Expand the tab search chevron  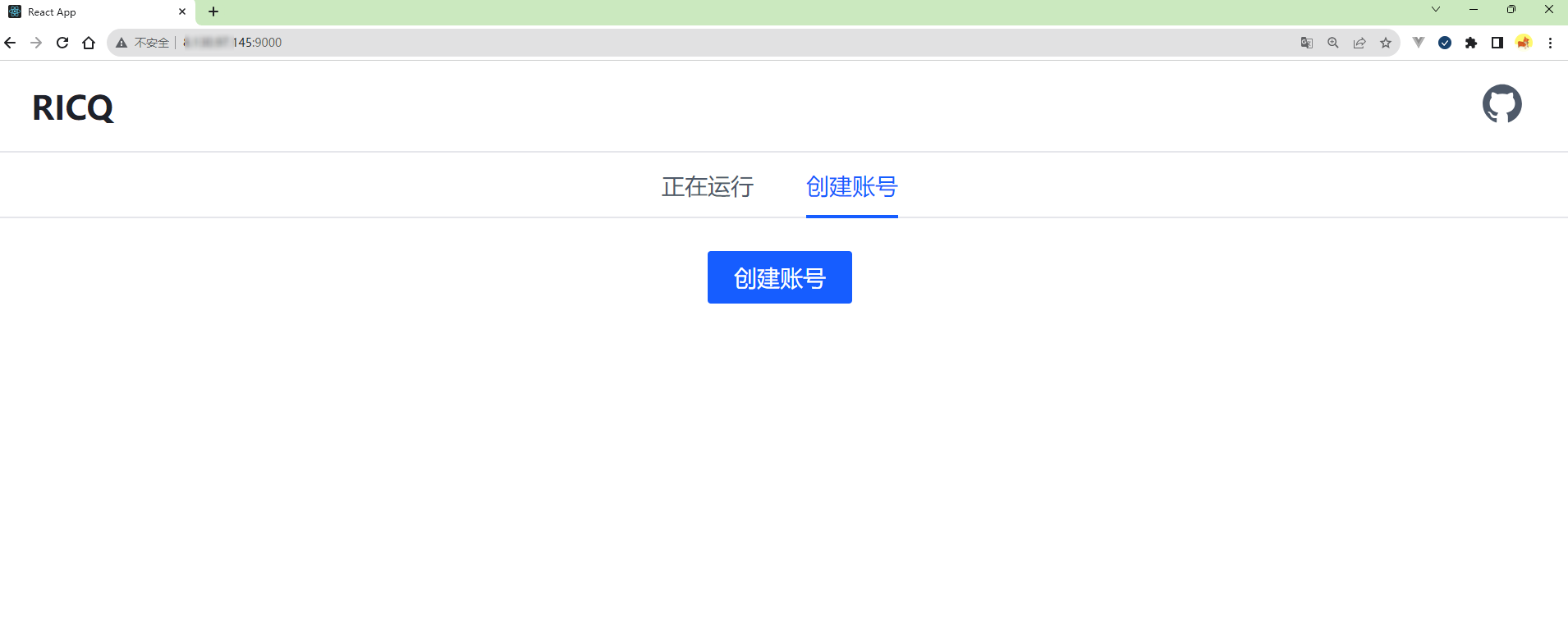1436,10
